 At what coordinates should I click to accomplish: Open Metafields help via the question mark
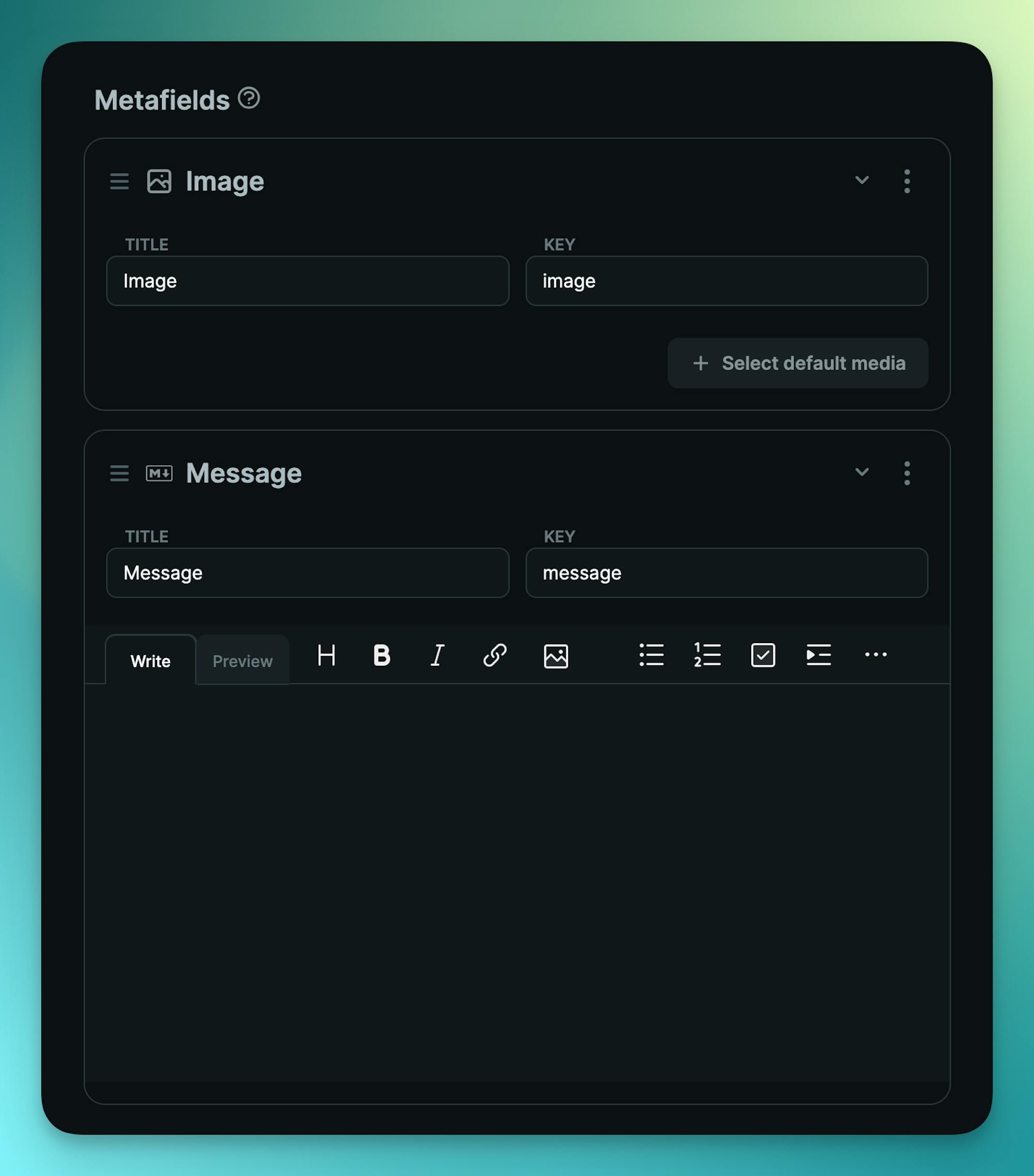[x=249, y=99]
